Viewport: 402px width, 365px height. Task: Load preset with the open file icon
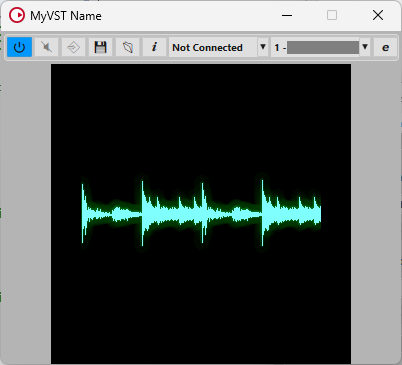tap(127, 47)
